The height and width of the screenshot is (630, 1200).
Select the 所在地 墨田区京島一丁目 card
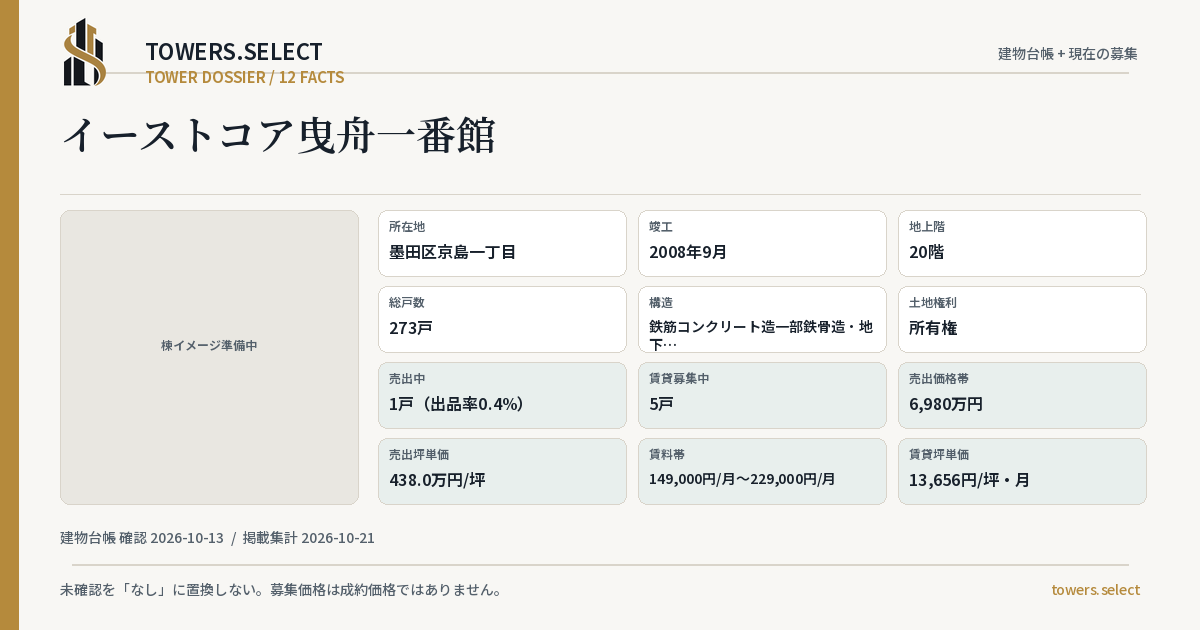click(x=502, y=243)
